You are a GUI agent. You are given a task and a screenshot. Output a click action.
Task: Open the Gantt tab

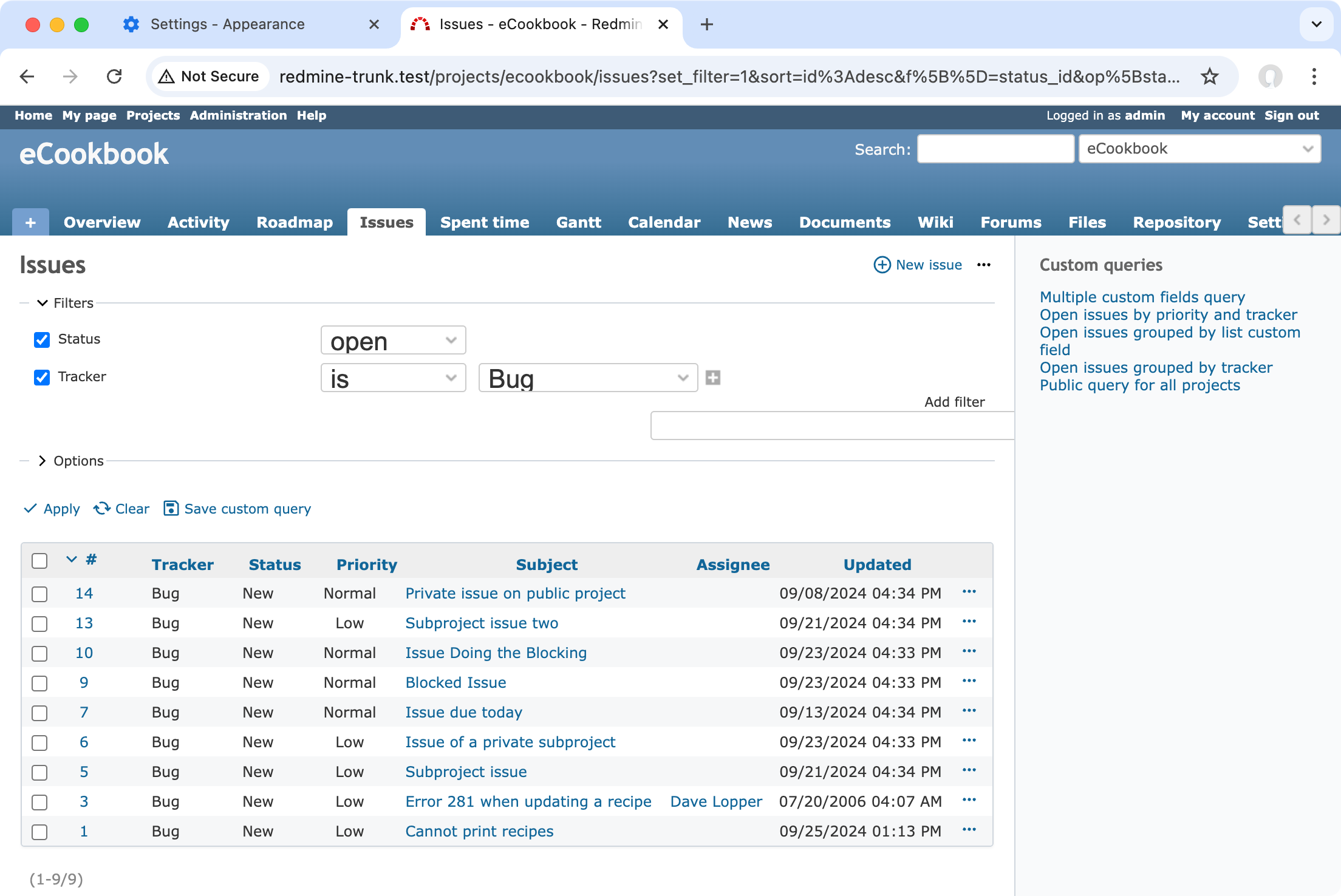pyautogui.click(x=578, y=222)
